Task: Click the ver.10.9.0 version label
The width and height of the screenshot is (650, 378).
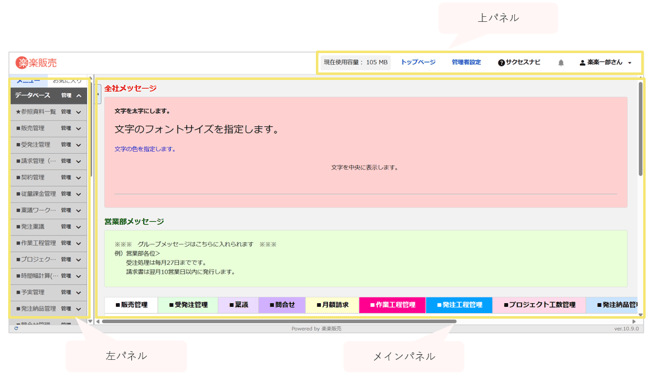Action: [x=627, y=329]
